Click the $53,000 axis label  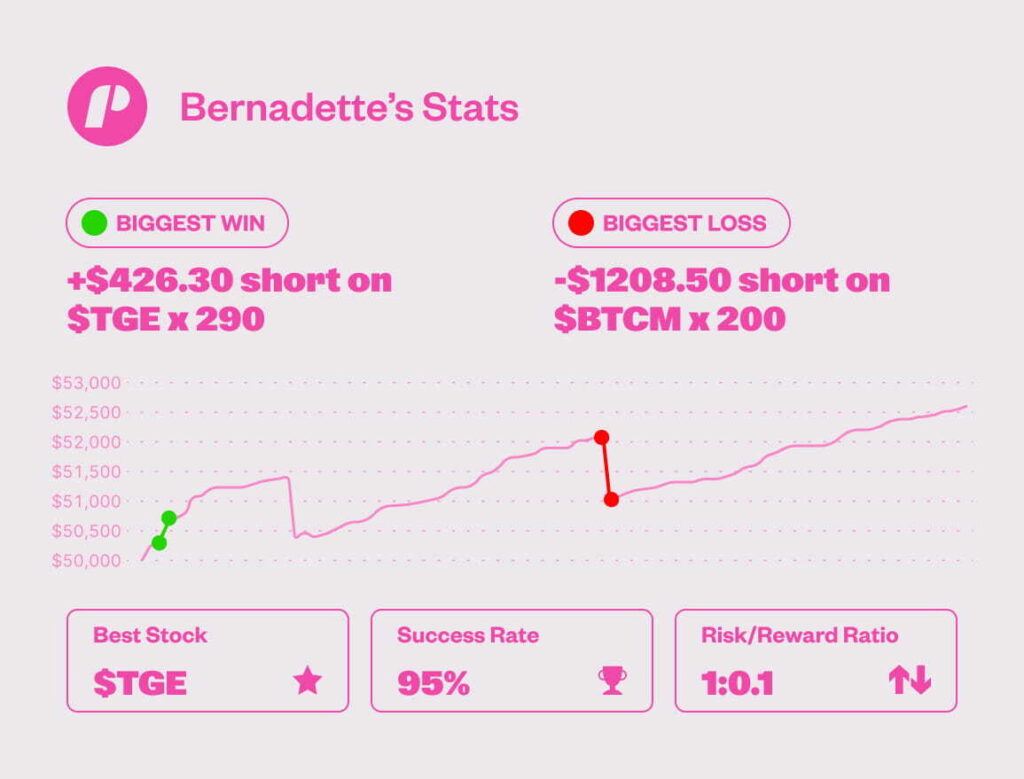pos(85,382)
